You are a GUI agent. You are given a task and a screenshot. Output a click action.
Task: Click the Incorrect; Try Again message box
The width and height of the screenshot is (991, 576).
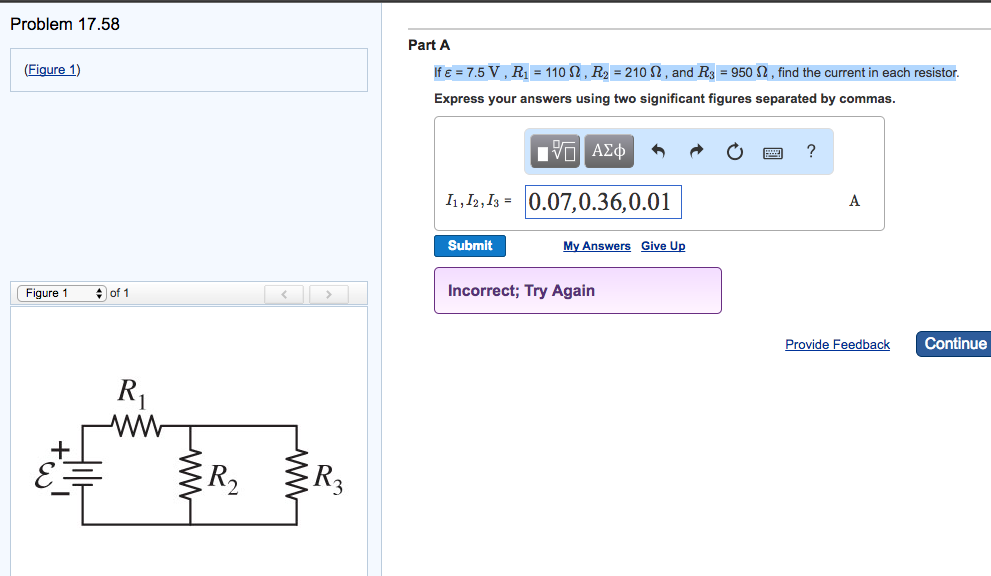tap(577, 290)
